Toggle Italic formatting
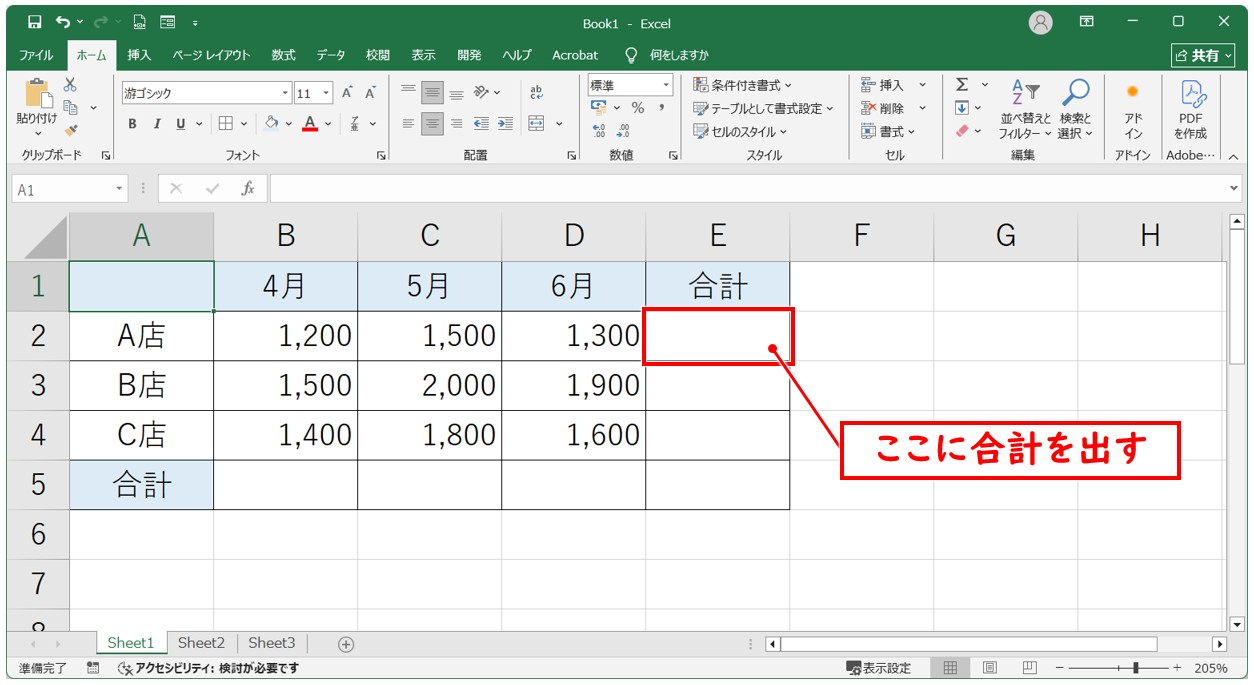The height and width of the screenshot is (685, 1254). click(157, 124)
